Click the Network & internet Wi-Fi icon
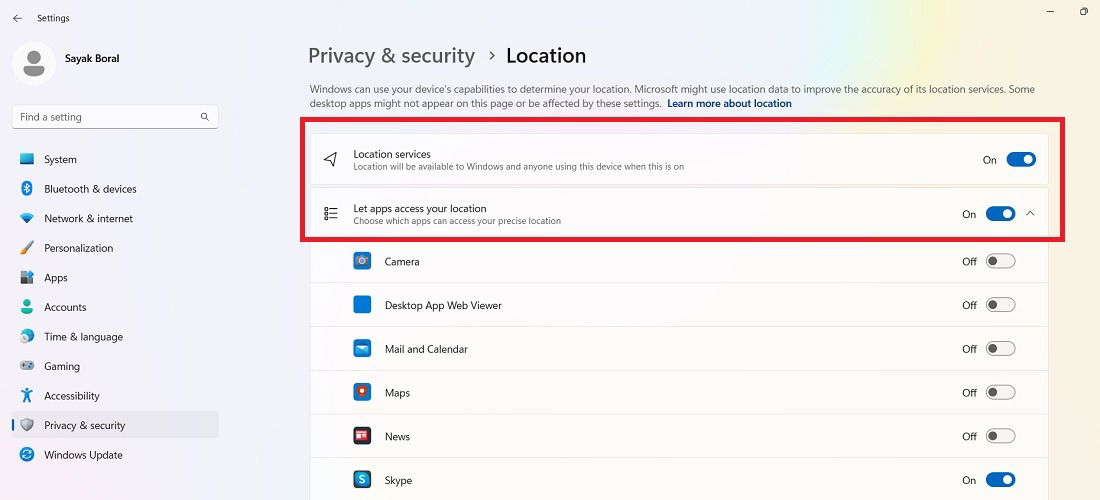This screenshot has width=1100, height=500. coord(27,218)
